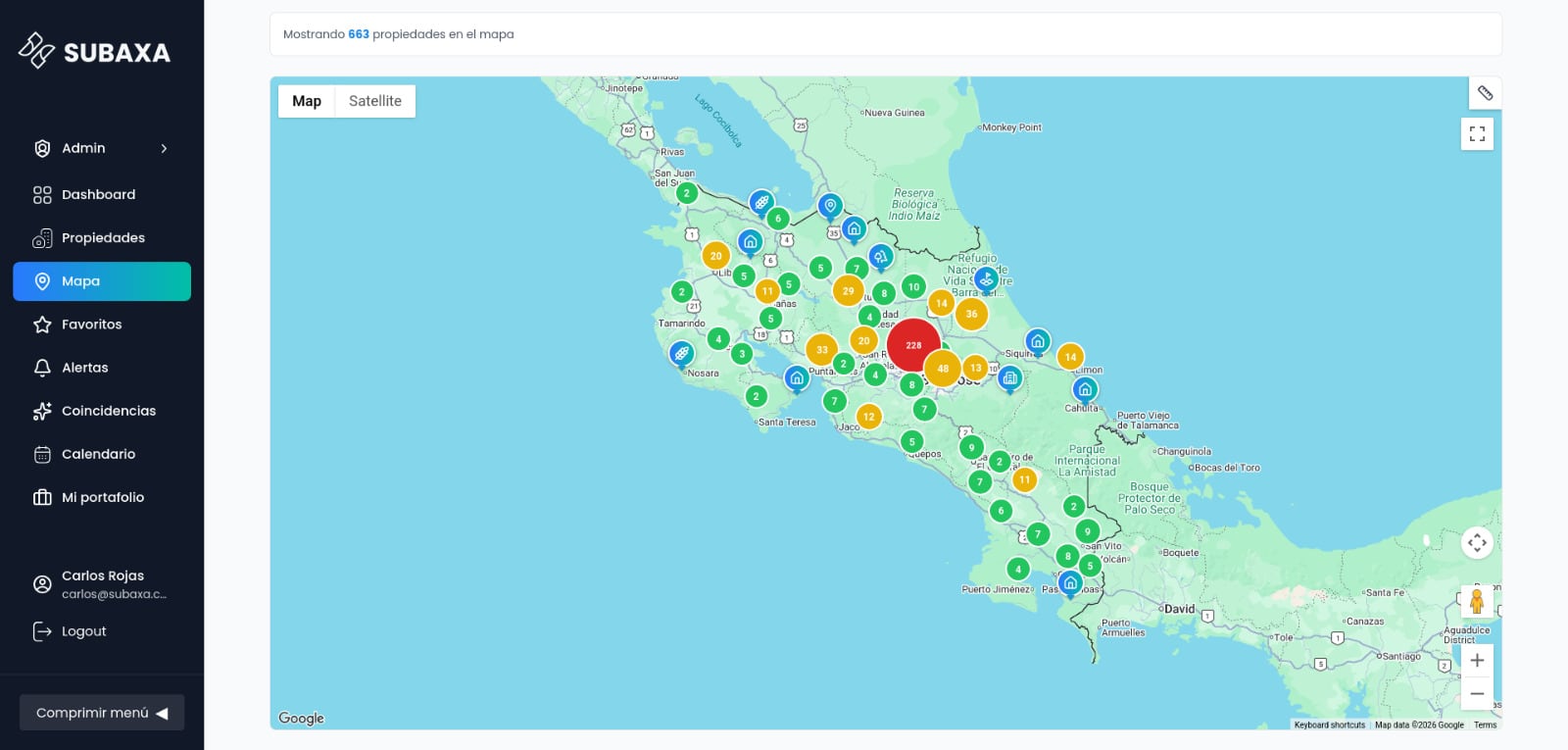Image resolution: width=1568 pixels, height=750 pixels.
Task: Go to Propiedades
Action: [102, 238]
